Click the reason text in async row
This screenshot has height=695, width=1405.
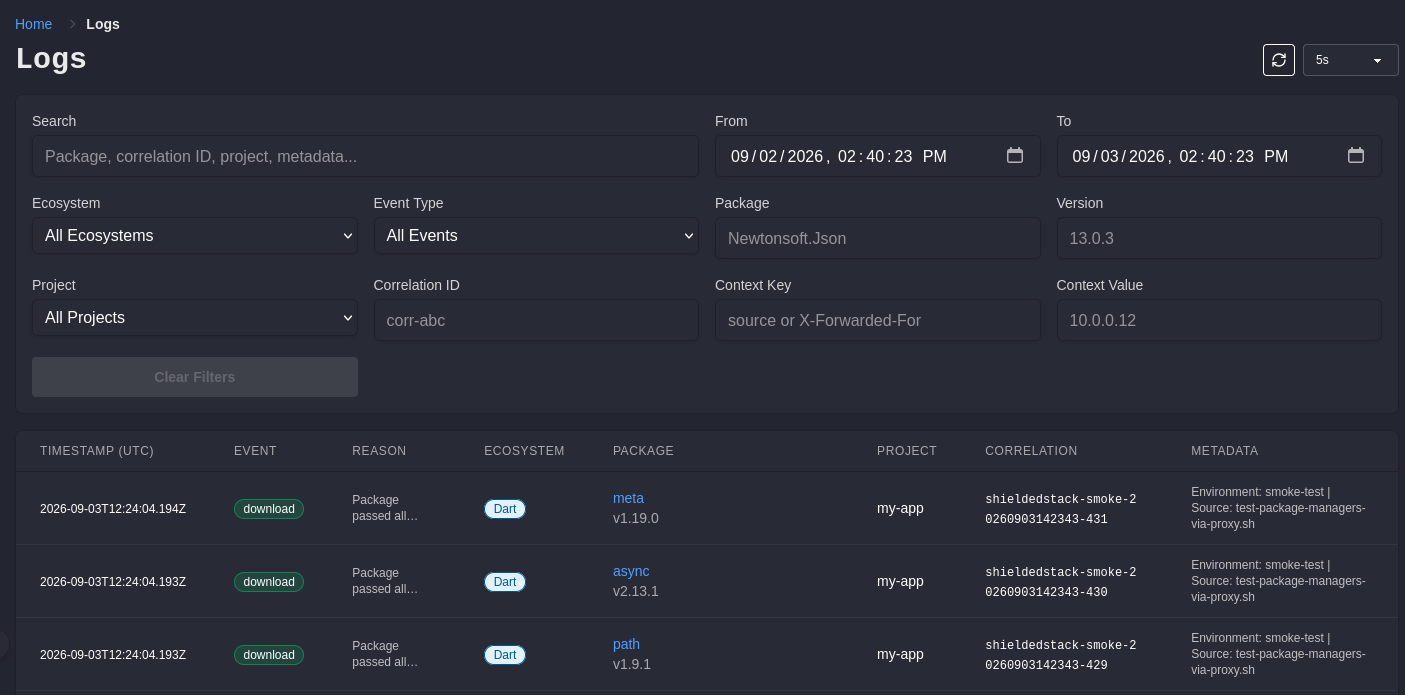tap(385, 581)
